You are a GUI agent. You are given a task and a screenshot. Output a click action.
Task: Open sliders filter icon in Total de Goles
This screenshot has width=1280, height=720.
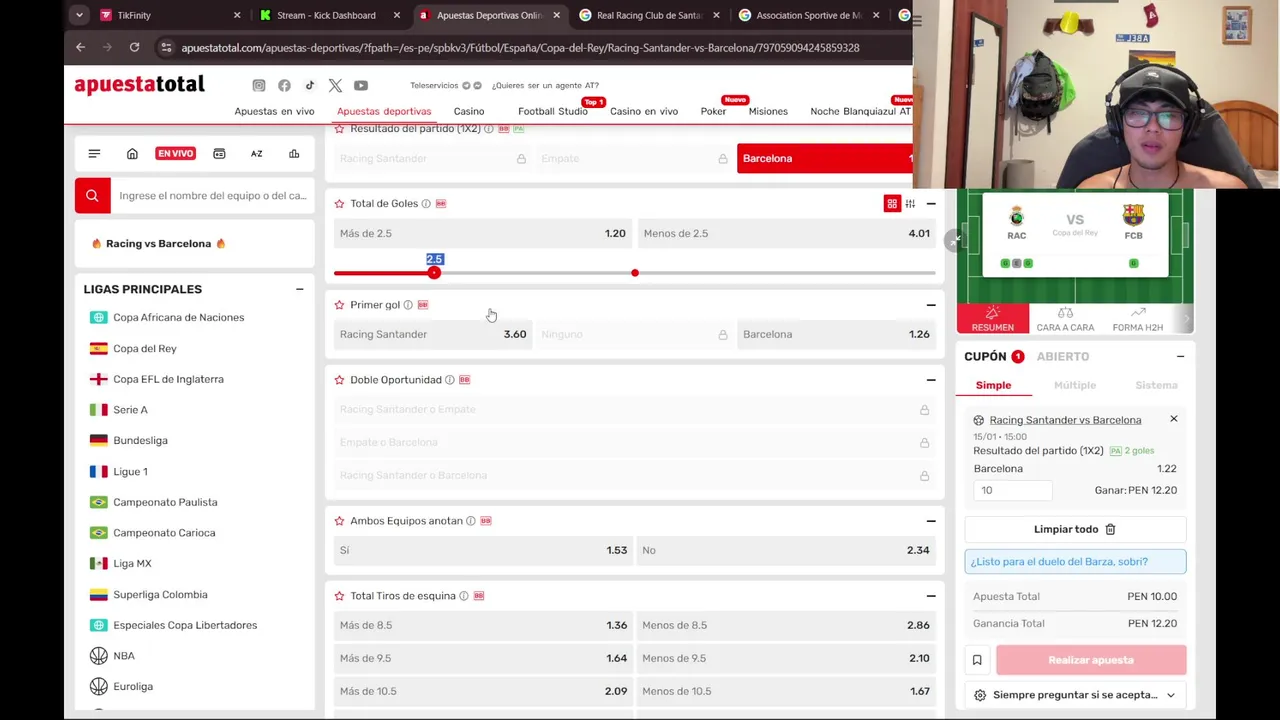click(x=910, y=204)
